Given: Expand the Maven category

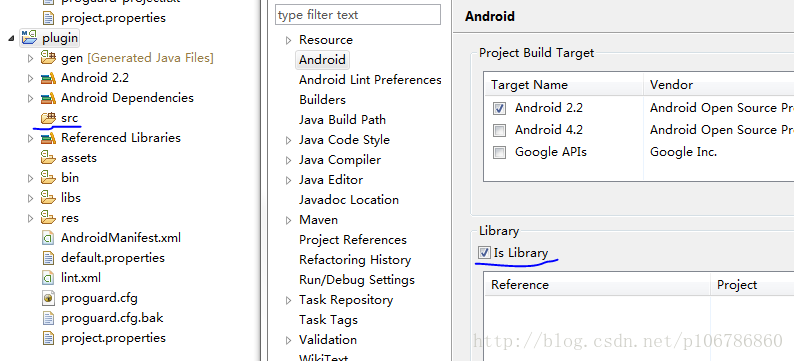Looking at the screenshot, I should [288, 220].
